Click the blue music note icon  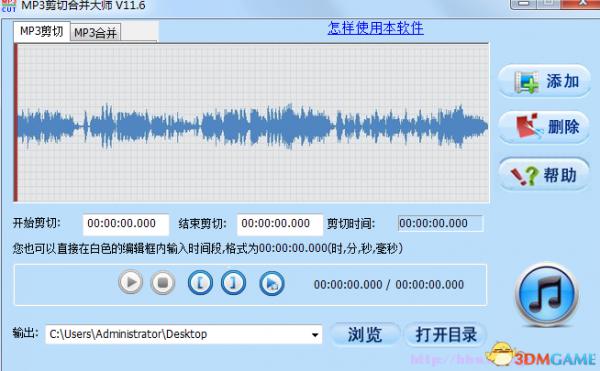pyautogui.click(x=547, y=294)
